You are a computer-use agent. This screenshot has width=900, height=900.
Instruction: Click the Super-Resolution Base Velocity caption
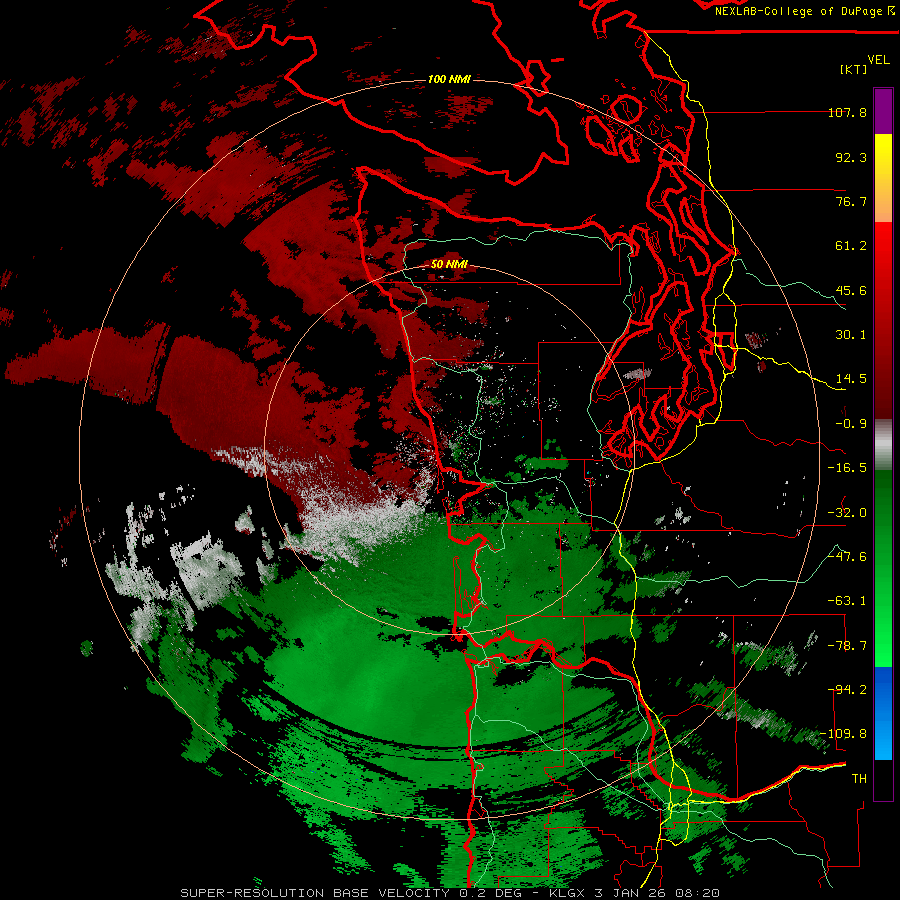tap(450, 893)
